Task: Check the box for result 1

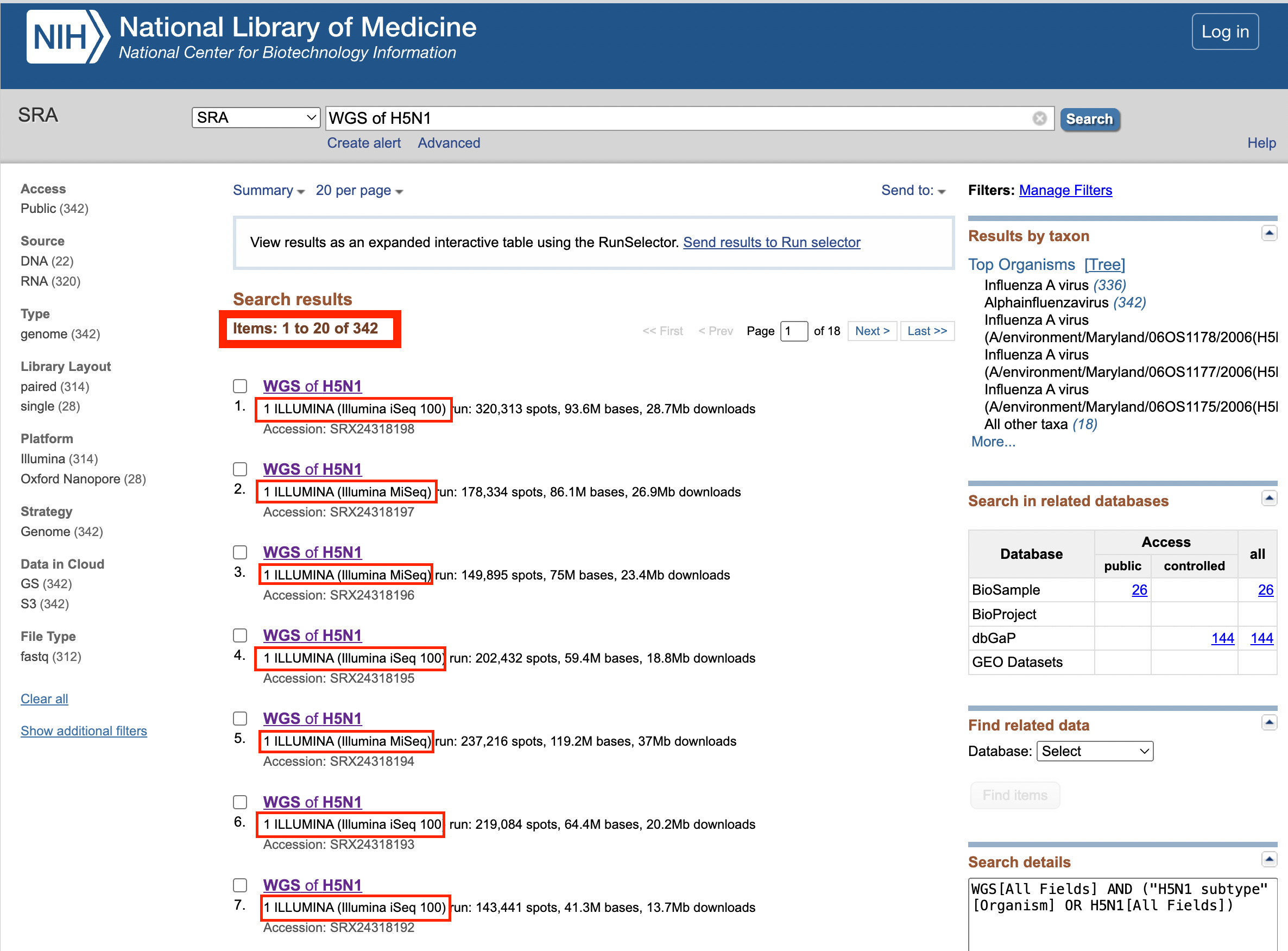Action: point(240,386)
